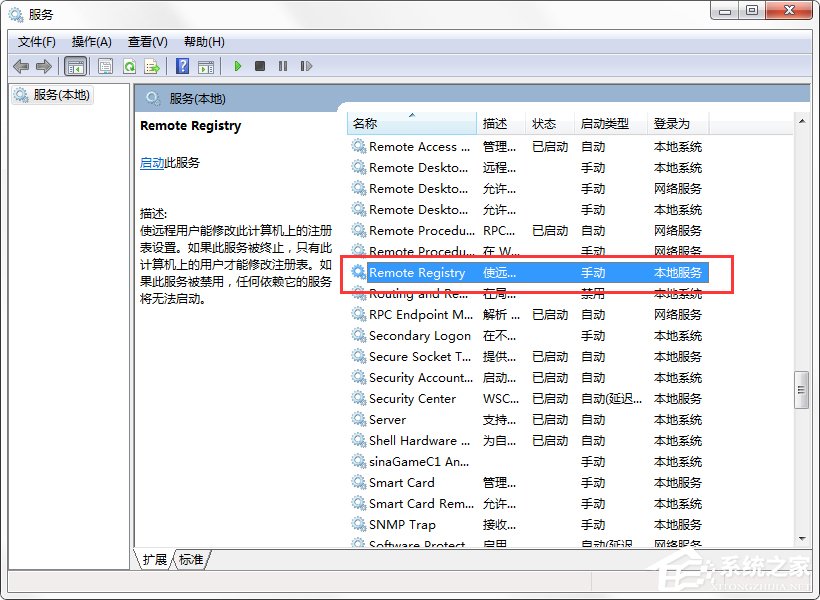Image resolution: width=820 pixels, height=600 pixels.
Task: Open service Properties via toolbar icon
Action: (x=105, y=66)
